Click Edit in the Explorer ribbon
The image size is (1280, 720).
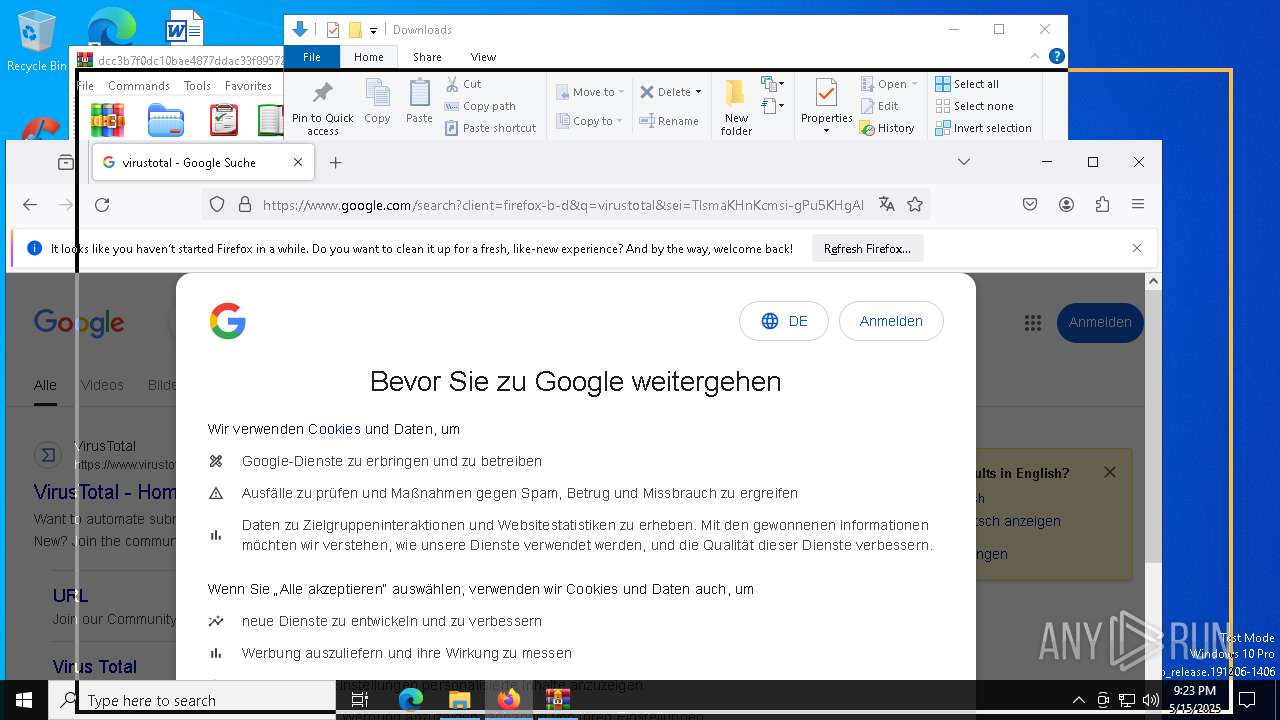point(879,106)
